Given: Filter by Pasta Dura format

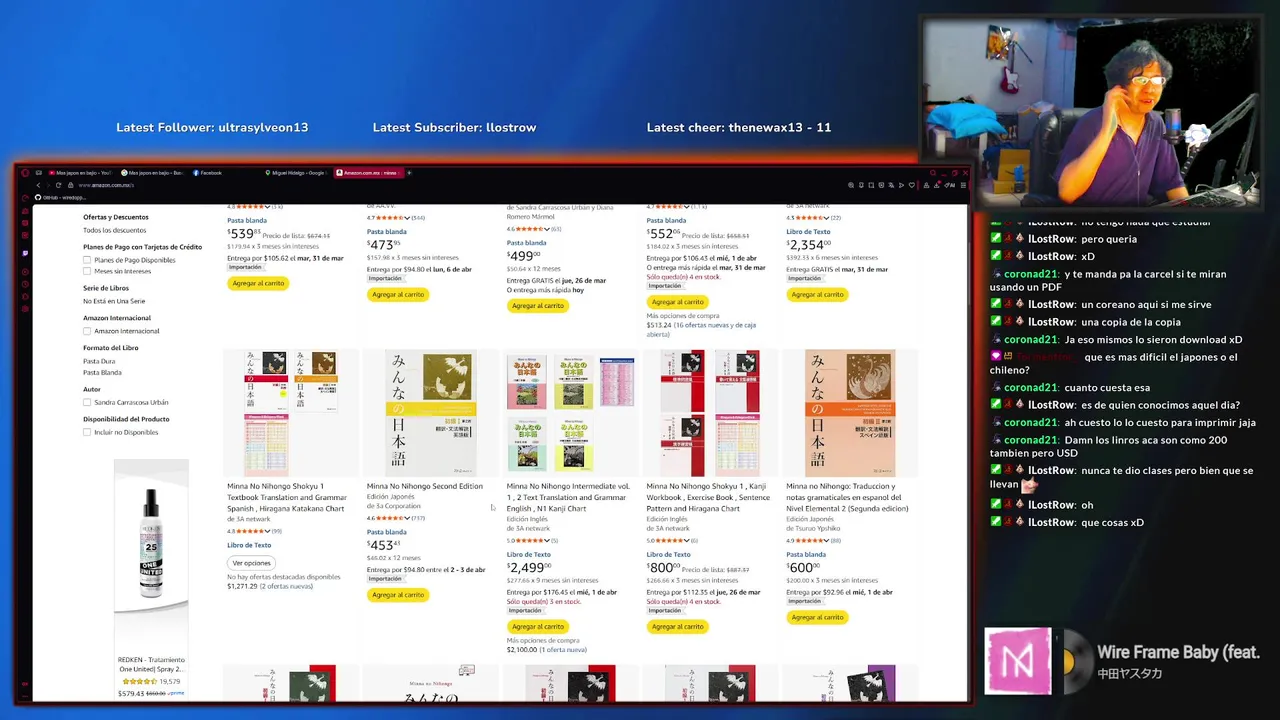Looking at the screenshot, I should tap(99, 361).
